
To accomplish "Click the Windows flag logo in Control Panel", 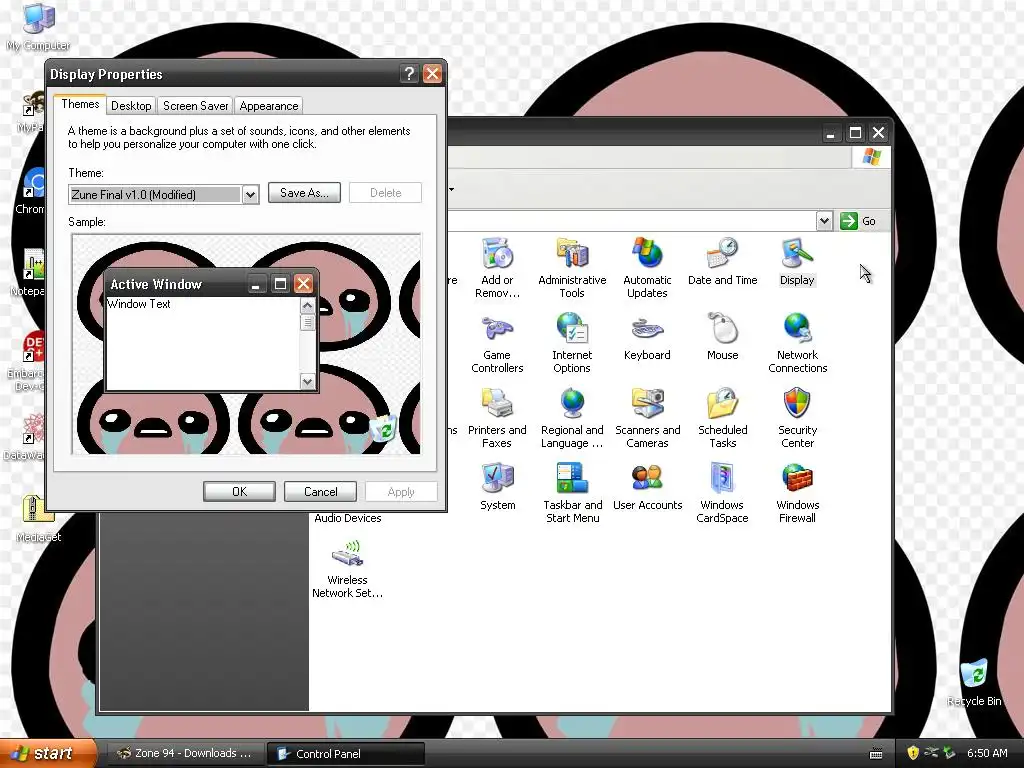I will click(x=872, y=157).
